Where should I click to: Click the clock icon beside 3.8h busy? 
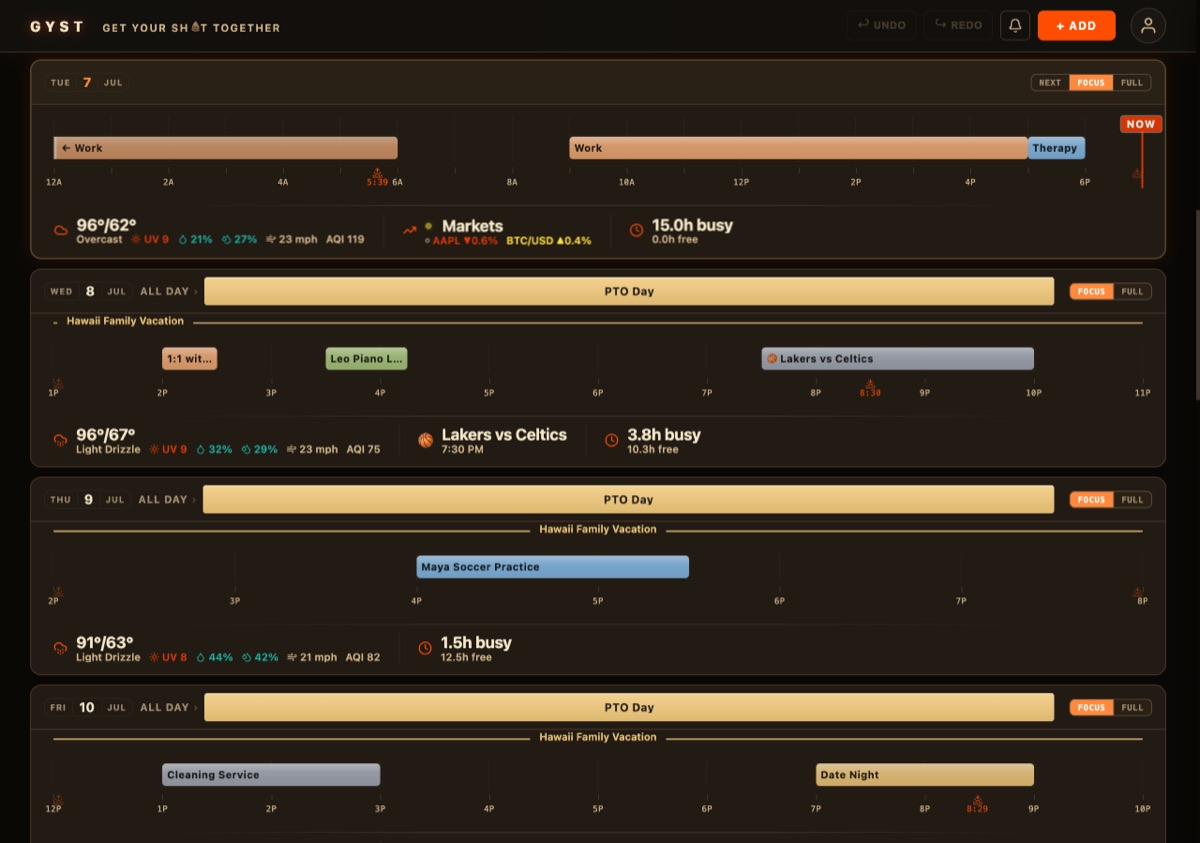pos(612,440)
